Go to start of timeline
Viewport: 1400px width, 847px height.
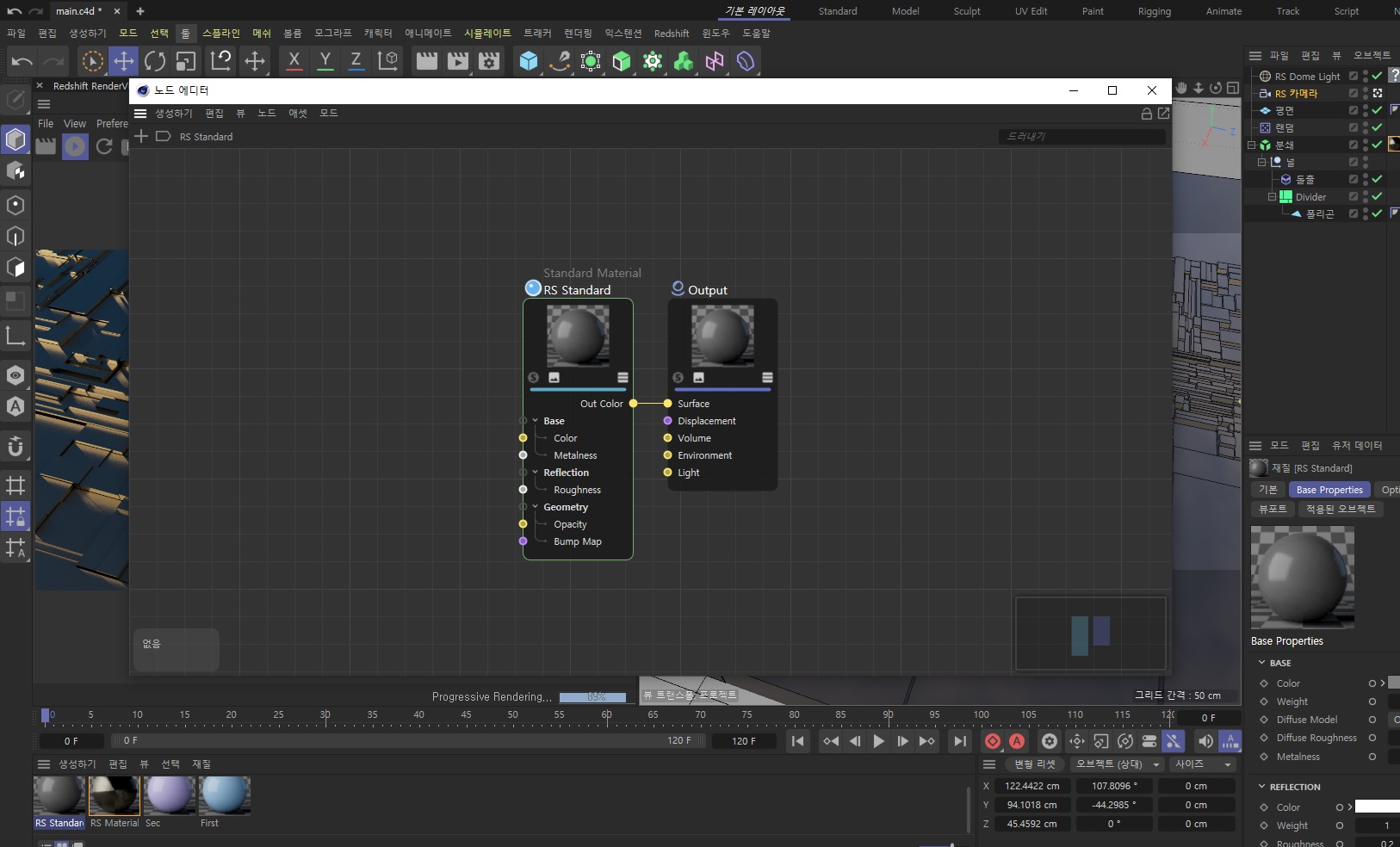[798, 741]
